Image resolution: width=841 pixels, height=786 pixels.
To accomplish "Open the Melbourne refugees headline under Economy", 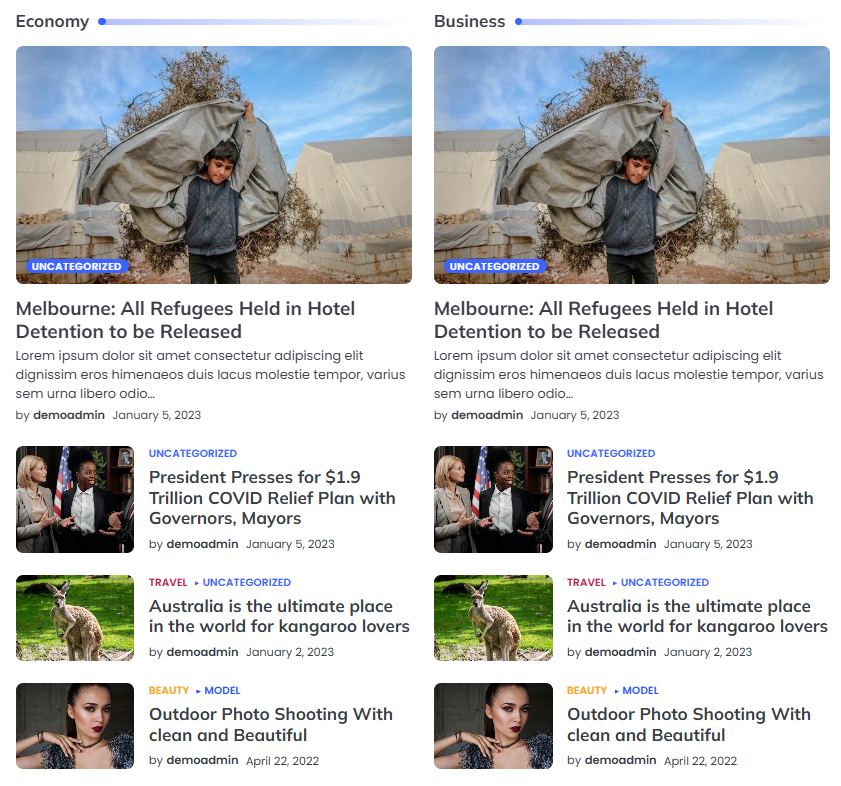I will (x=185, y=320).
